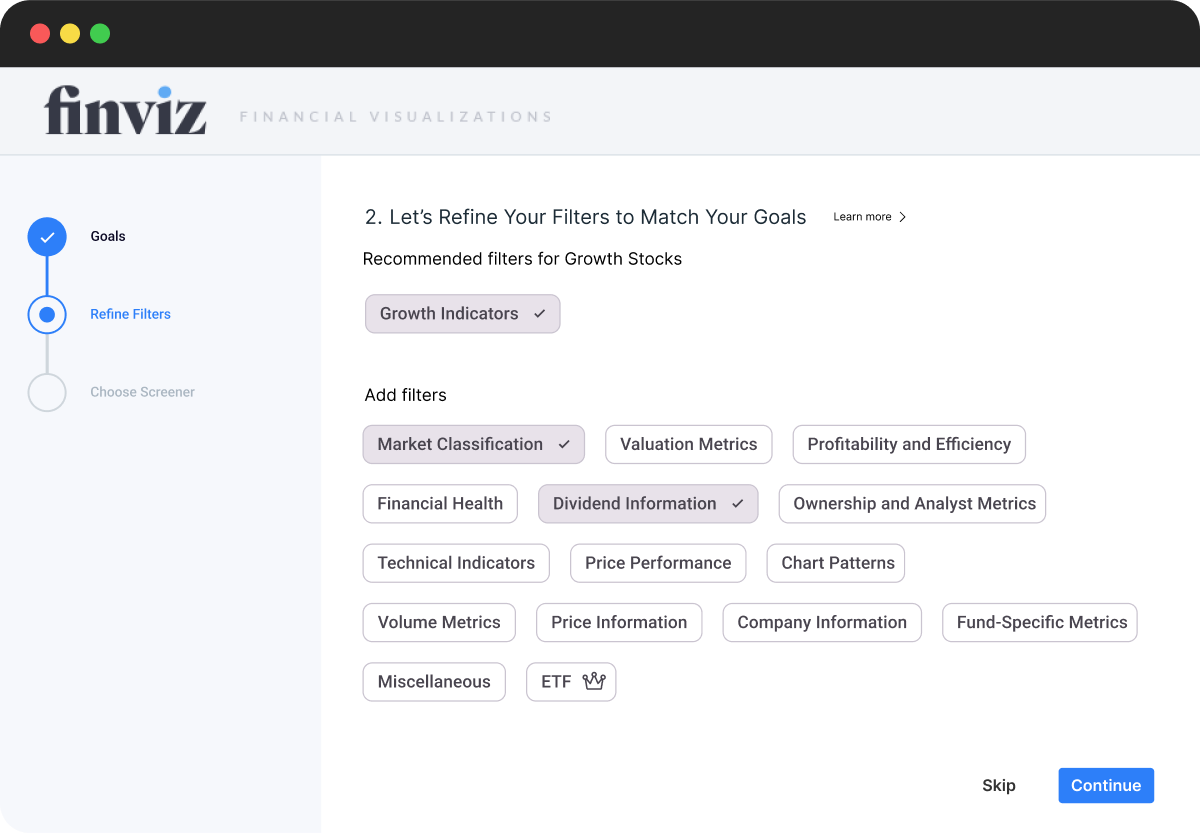Go to the Choose Screener step label

point(142,392)
